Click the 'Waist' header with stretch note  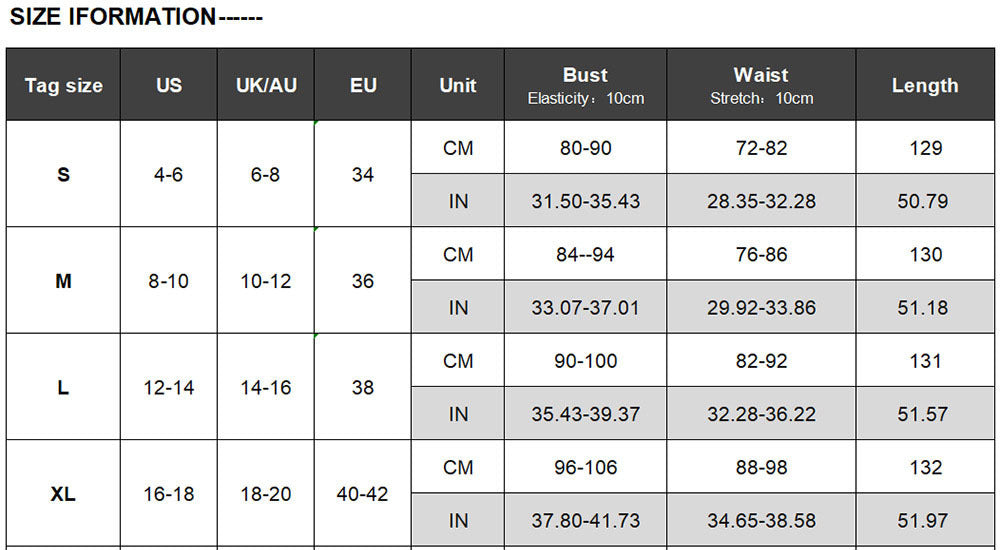click(761, 86)
